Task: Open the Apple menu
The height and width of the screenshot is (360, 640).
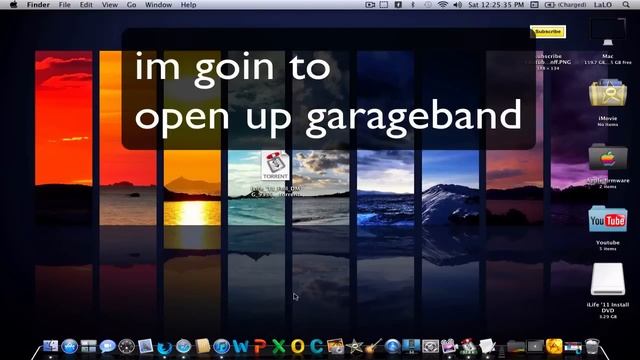Action: [13, 4]
